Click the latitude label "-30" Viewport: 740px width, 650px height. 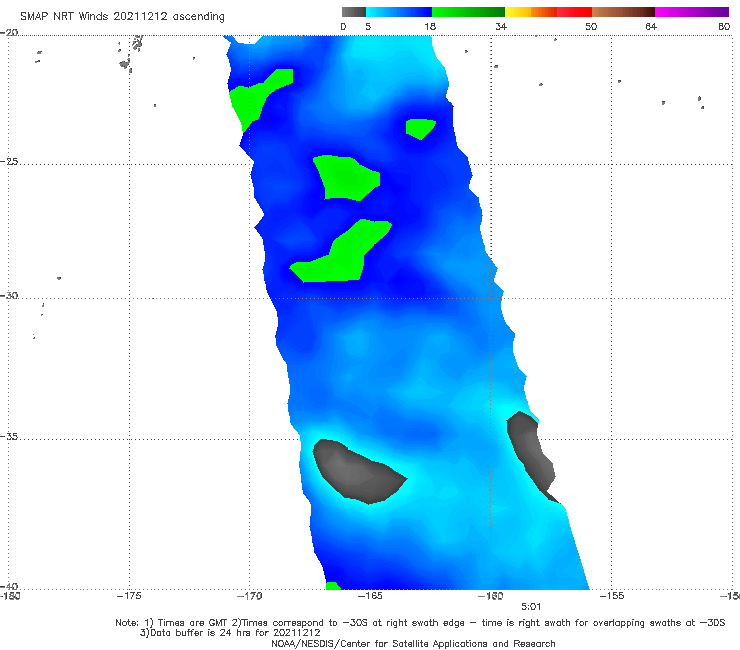(x=9, y=295)
